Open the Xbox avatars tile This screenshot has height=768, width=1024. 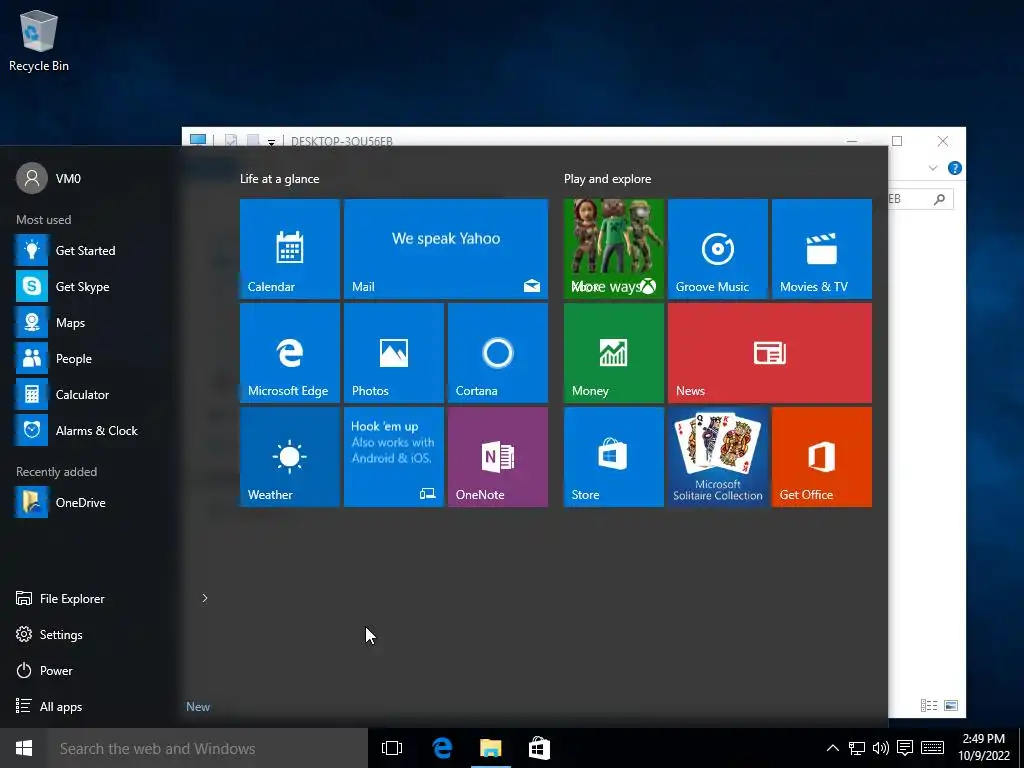click(614, 249)
